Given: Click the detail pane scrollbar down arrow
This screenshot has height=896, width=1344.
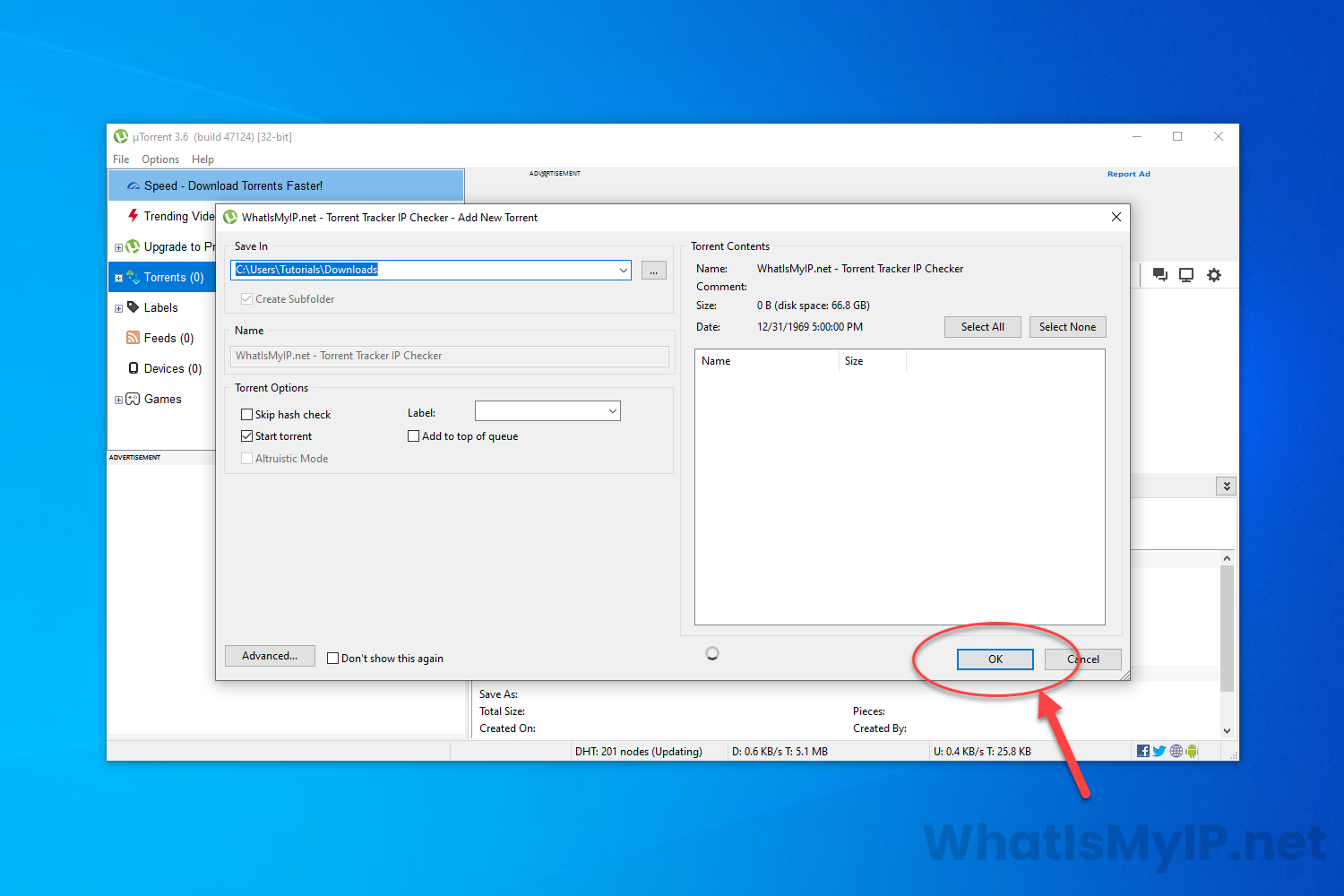Looking at the screenshot, I should [x=1227, y=730].
